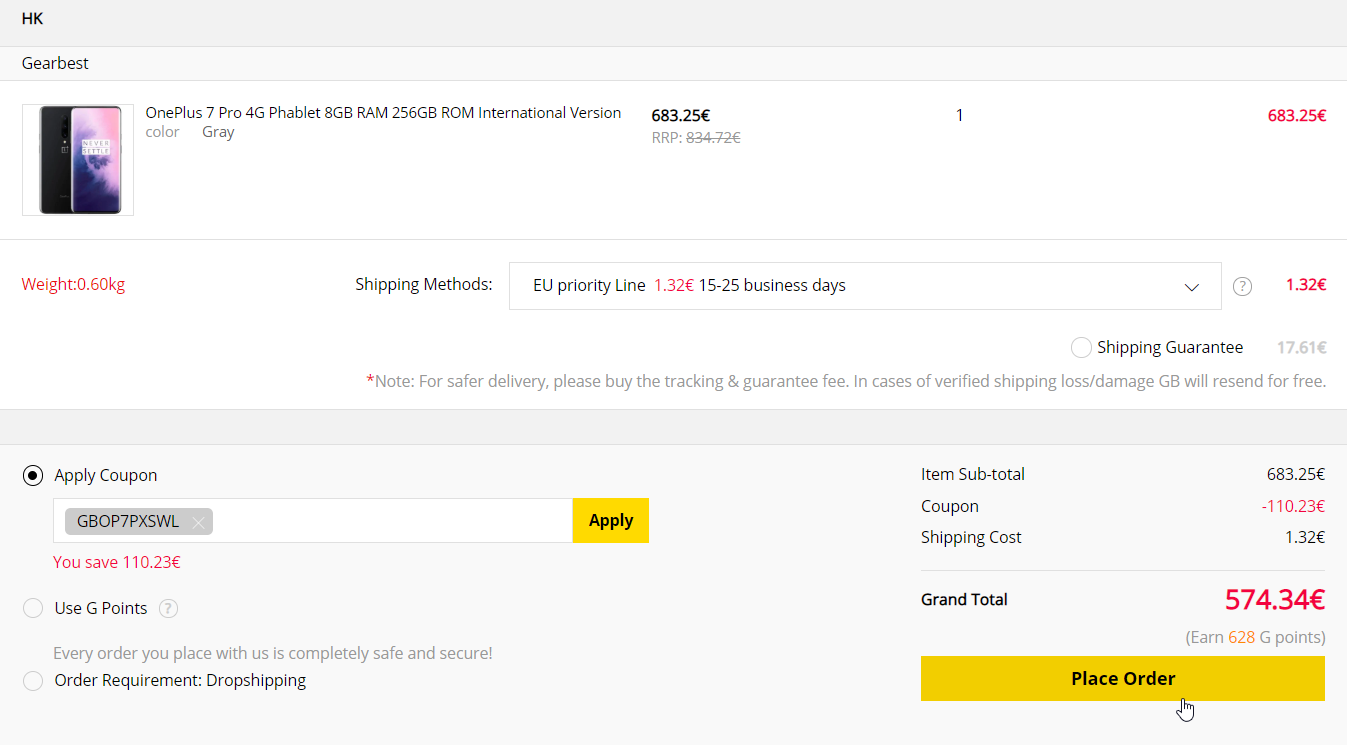The width and height of the screenshot is (1347, 745).
Task: Click the Earn 628 G points text
Action: click(x=1255, y=637)
